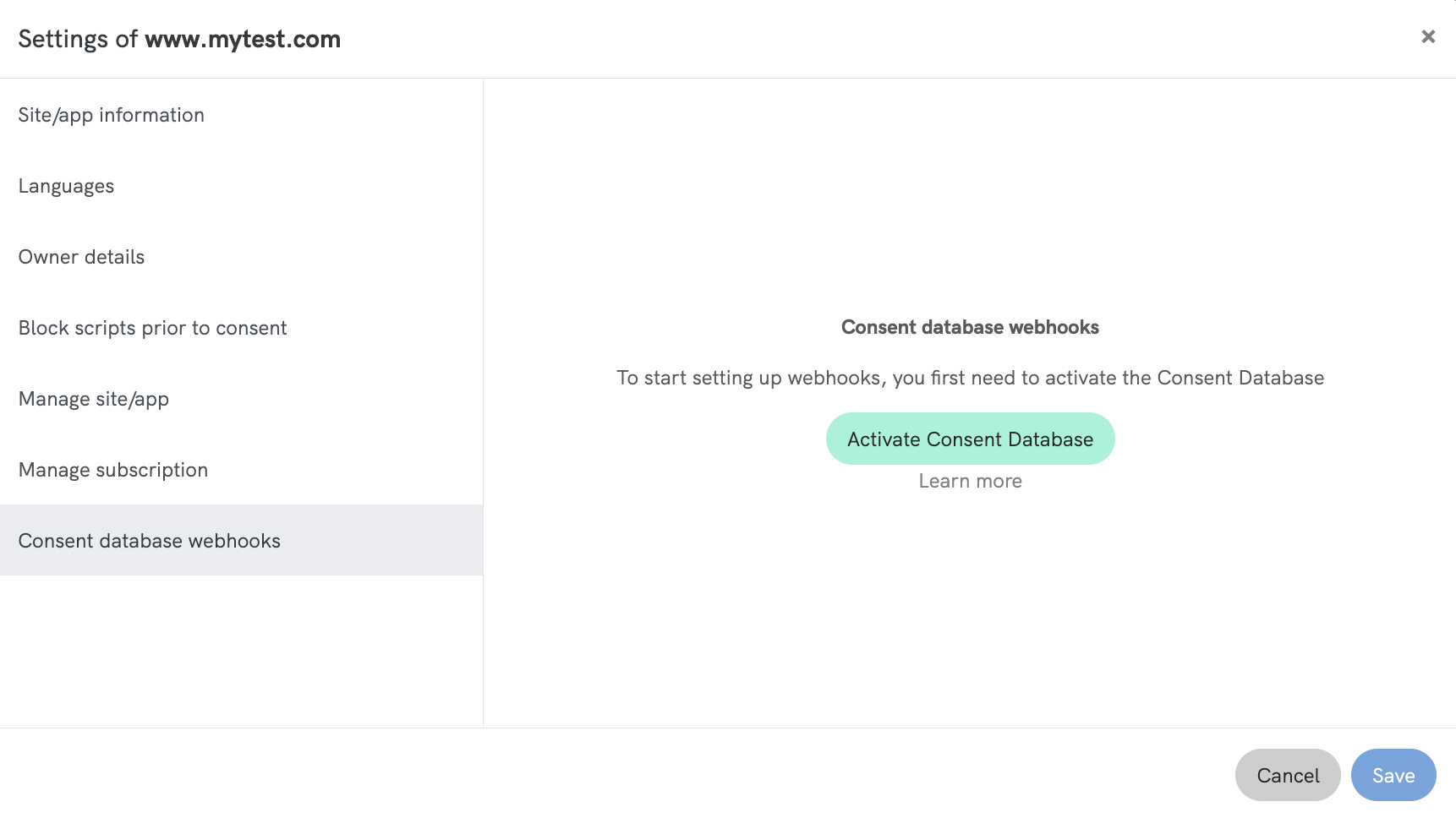1456x818 pixels.
Task: Open Block scripts prior to consent
Action: tap(152, 328)
